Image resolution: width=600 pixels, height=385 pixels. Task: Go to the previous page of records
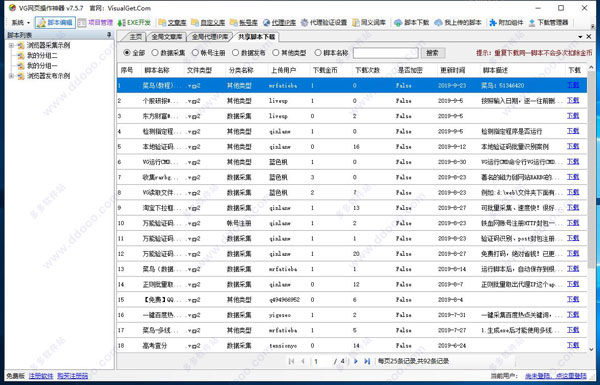click(x=303, y=361)
